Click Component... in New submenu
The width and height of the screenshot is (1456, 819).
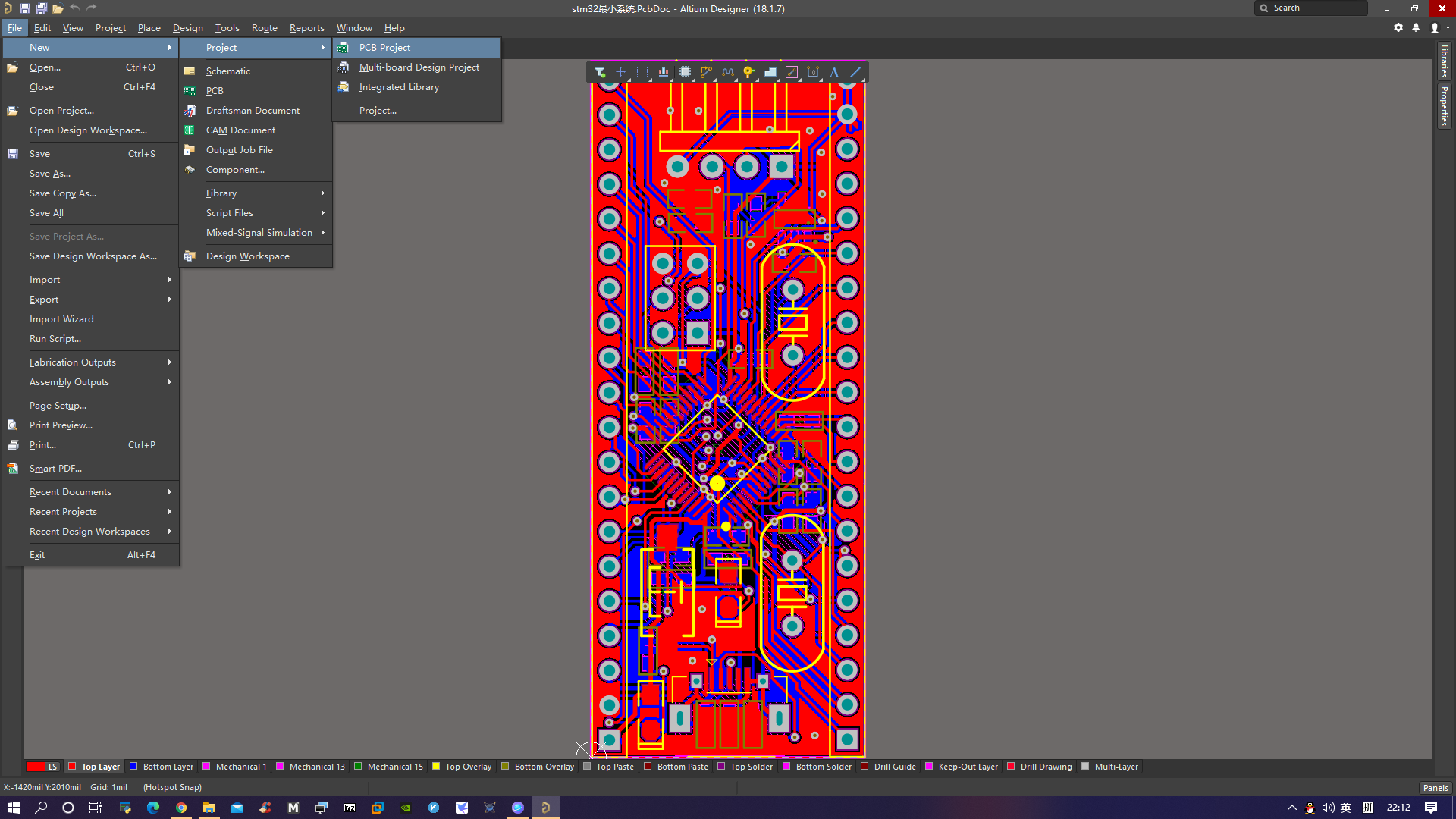point(256,169)
